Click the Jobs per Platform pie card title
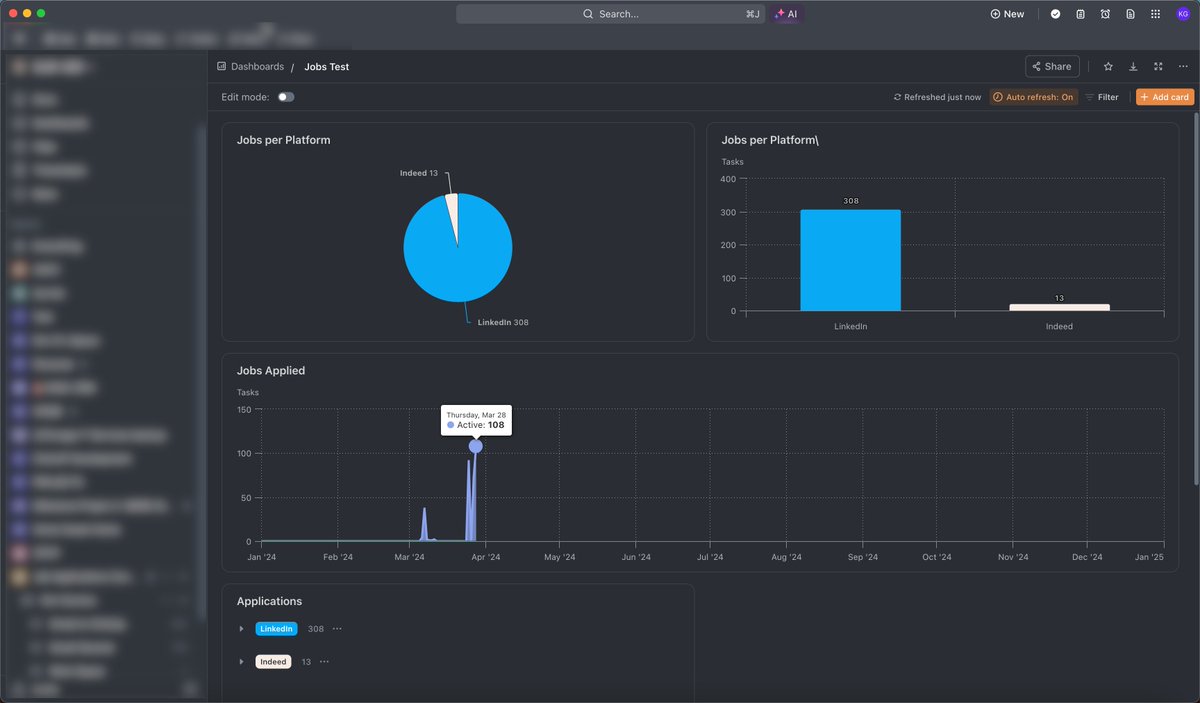The width and height of the screenshot is (1200, 703). tap(283, 140)
